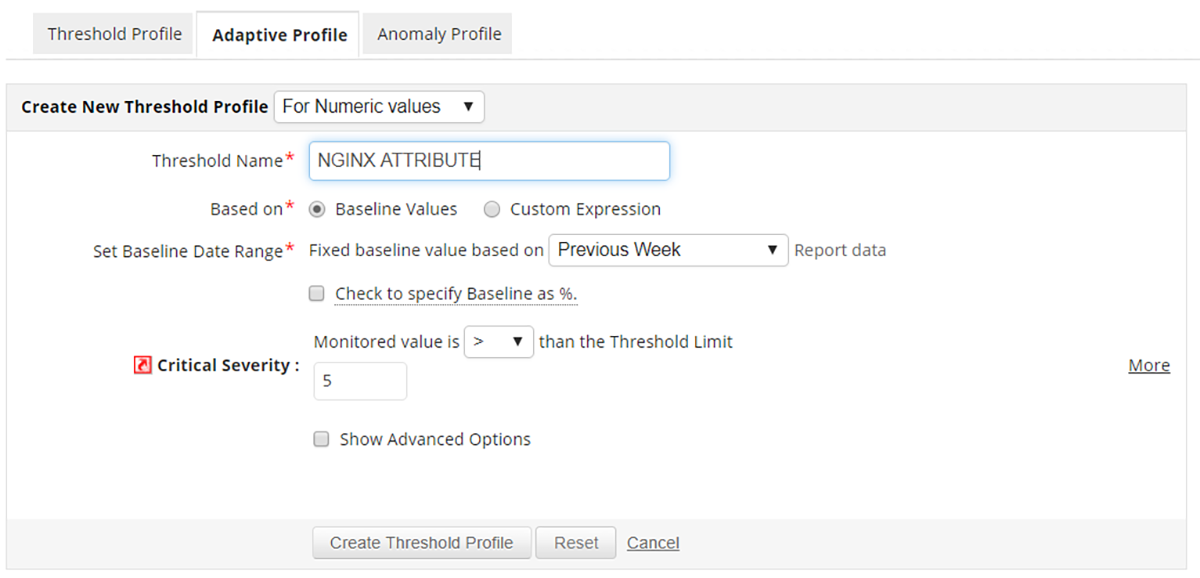
Task: Click the dotted "Check to specify Baseline as %" label
Action: tap(456, 294)
